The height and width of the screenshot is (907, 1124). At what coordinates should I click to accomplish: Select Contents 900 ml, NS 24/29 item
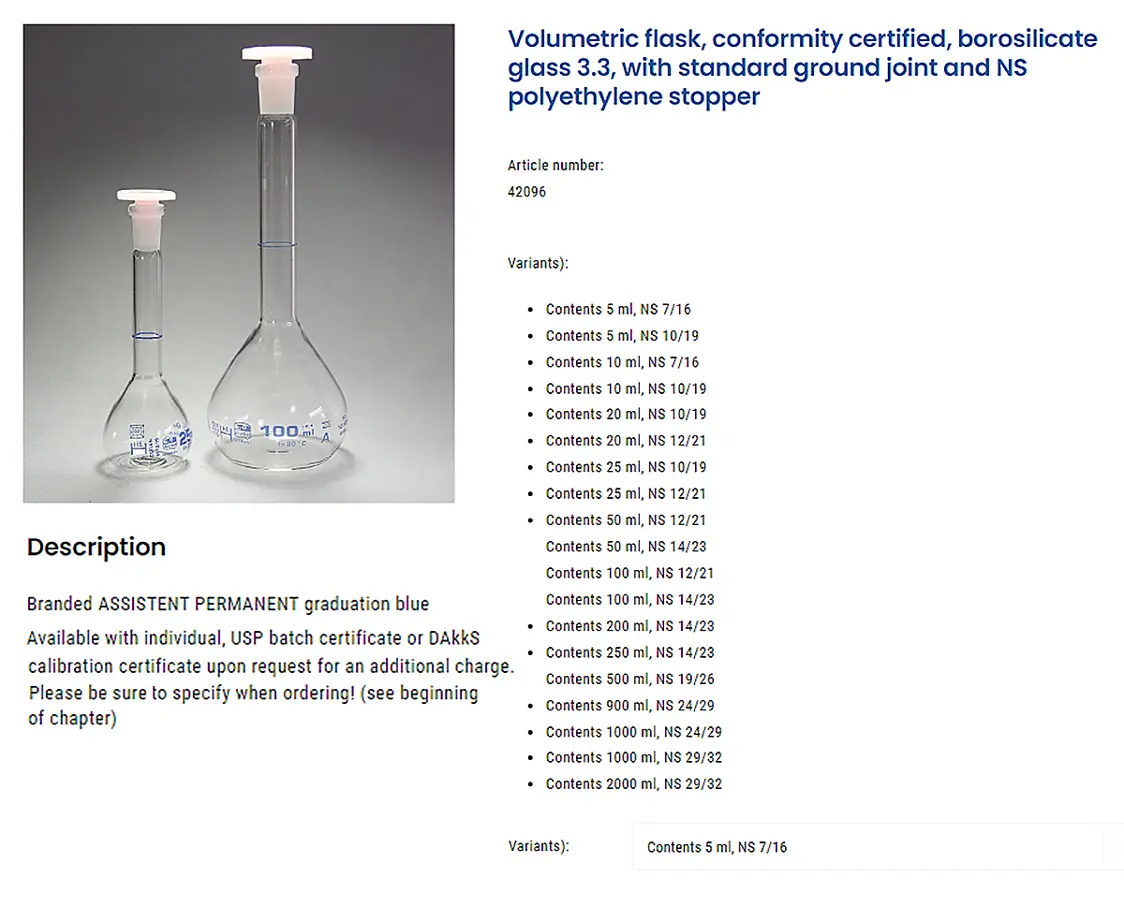click(629, 706)
